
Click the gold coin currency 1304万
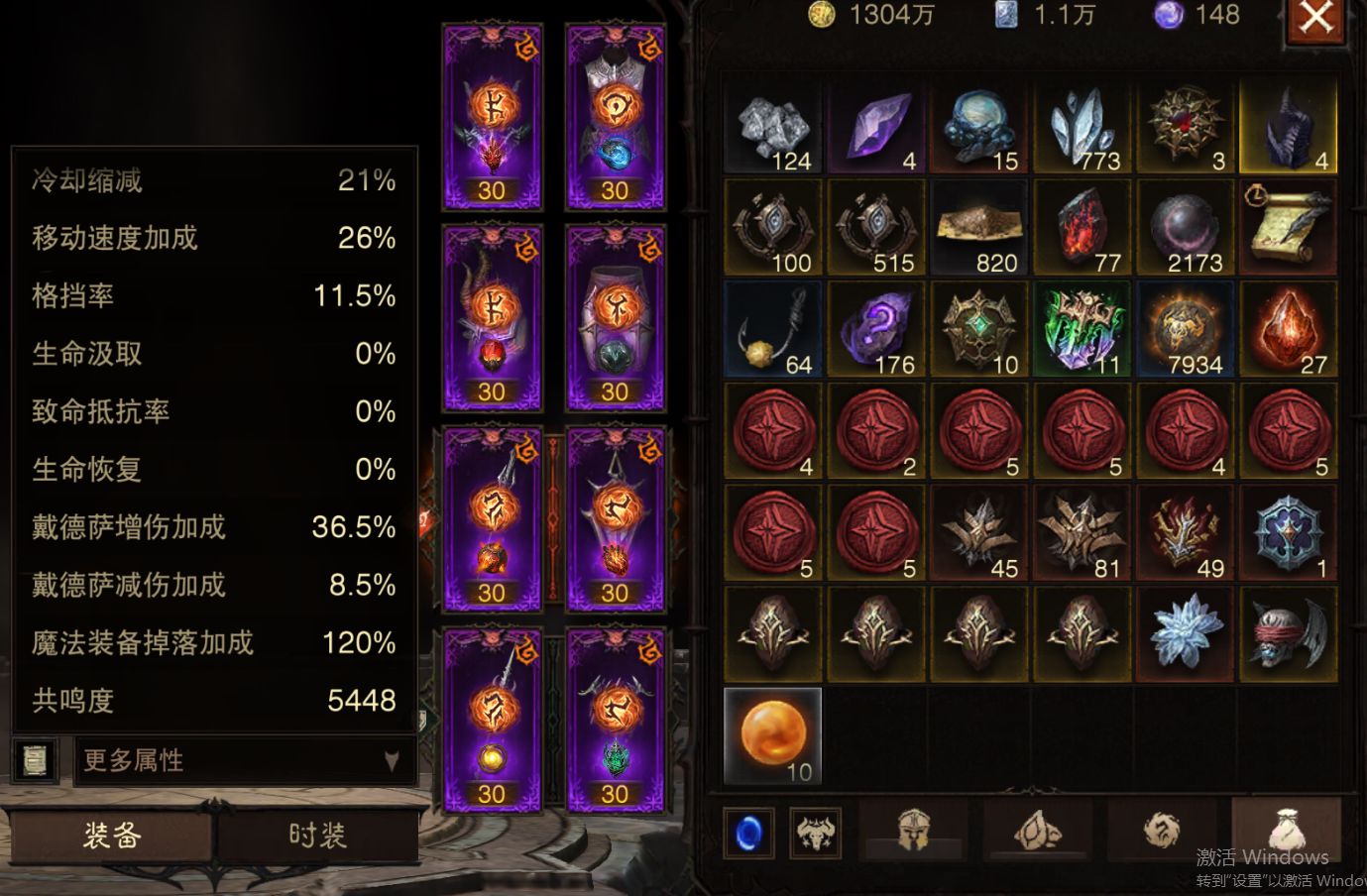[870, 15]
